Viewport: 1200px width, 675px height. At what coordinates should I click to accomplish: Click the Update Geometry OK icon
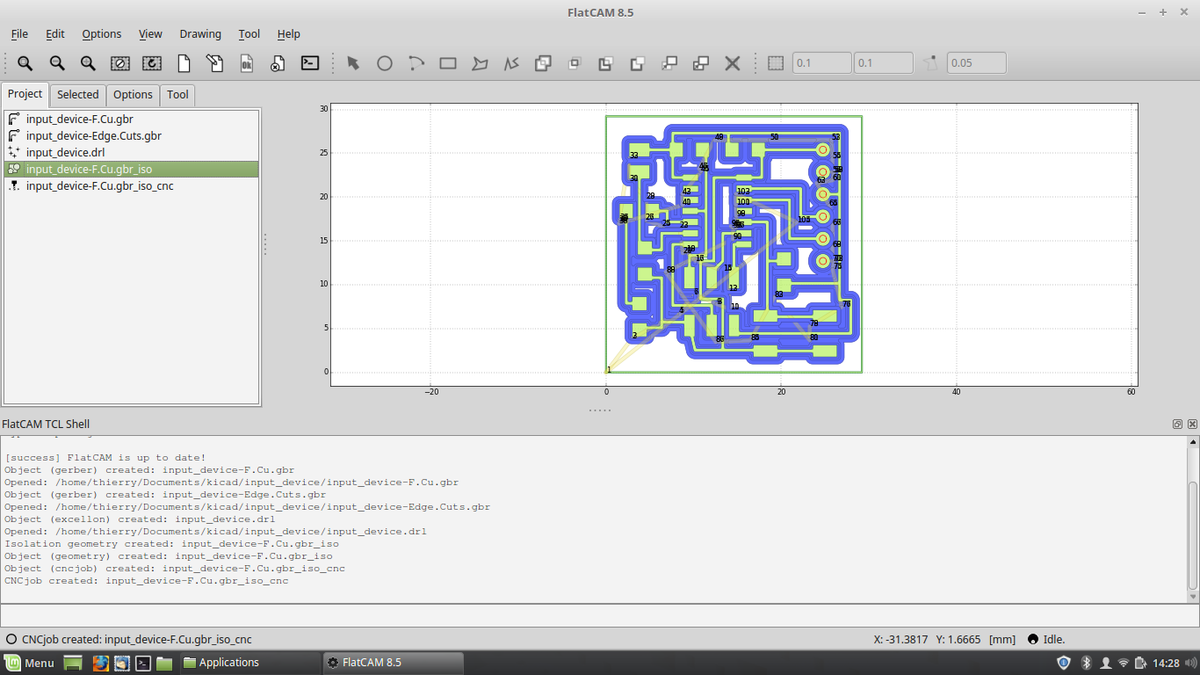click(247, 63)
